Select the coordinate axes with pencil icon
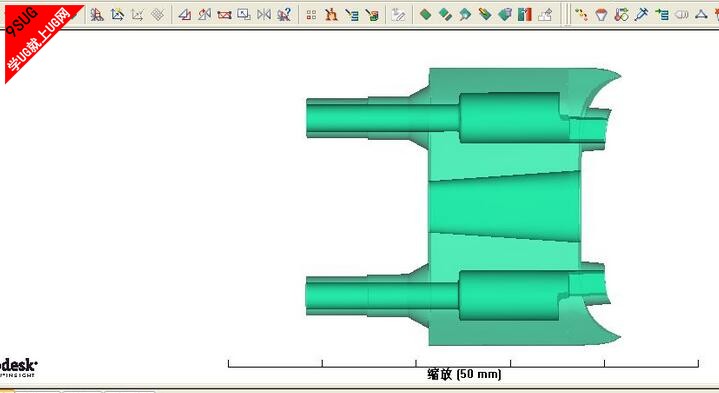The image size is (719, 393). click(x=117, y=15)
